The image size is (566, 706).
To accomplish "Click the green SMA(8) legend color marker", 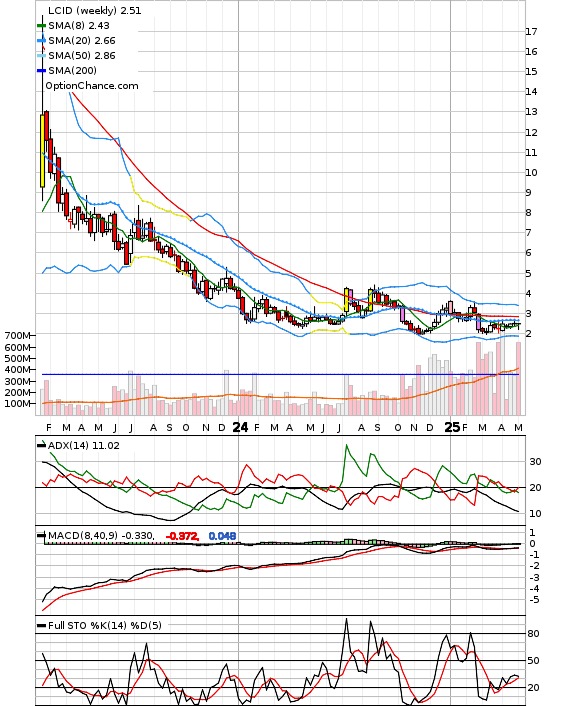I will coord(41,26).
